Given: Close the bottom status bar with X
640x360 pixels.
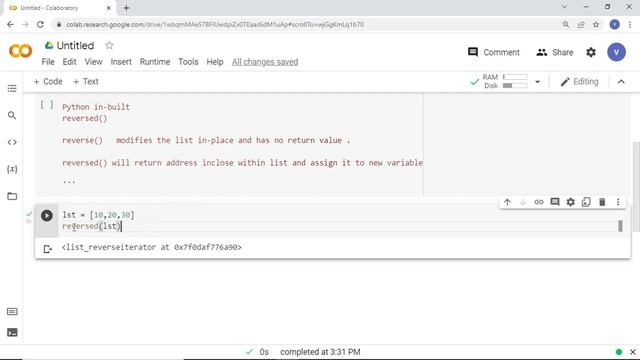Looking at the screenshot, I should point(633,352).
